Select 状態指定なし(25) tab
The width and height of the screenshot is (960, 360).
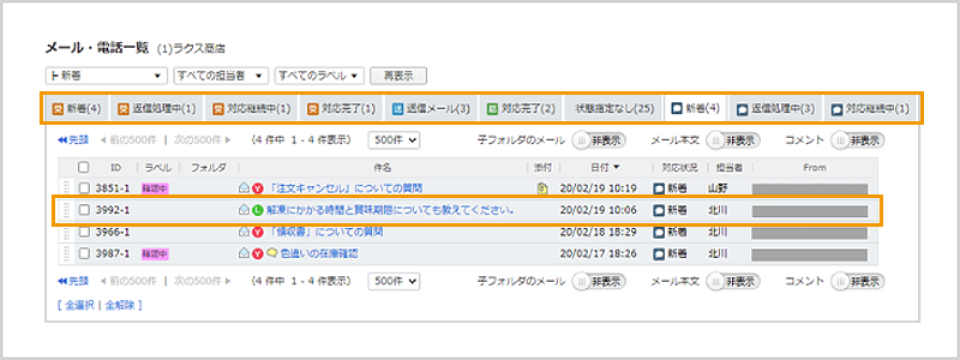614,109
